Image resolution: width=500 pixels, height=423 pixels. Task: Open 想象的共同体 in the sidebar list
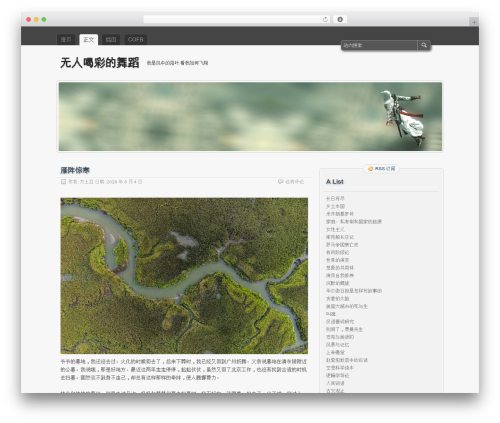[x=340, y=268]
